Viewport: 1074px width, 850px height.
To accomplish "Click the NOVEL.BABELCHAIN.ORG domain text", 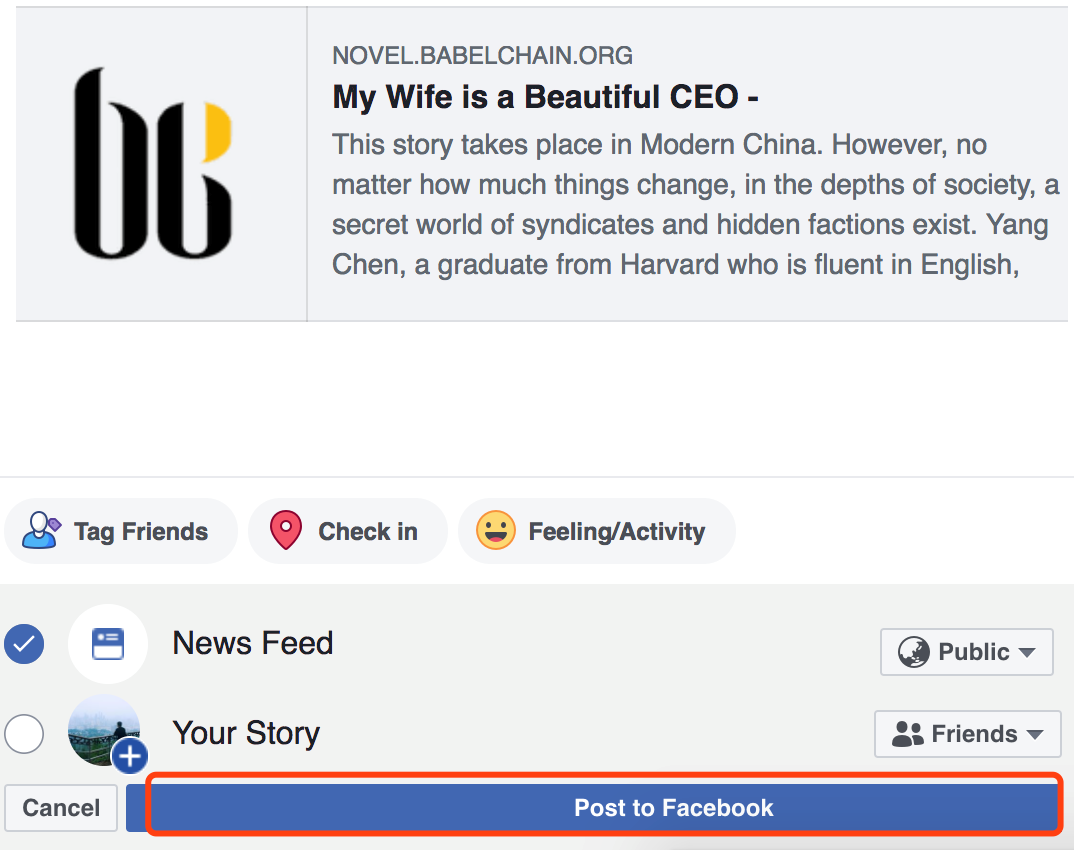I will coord(482,56).
